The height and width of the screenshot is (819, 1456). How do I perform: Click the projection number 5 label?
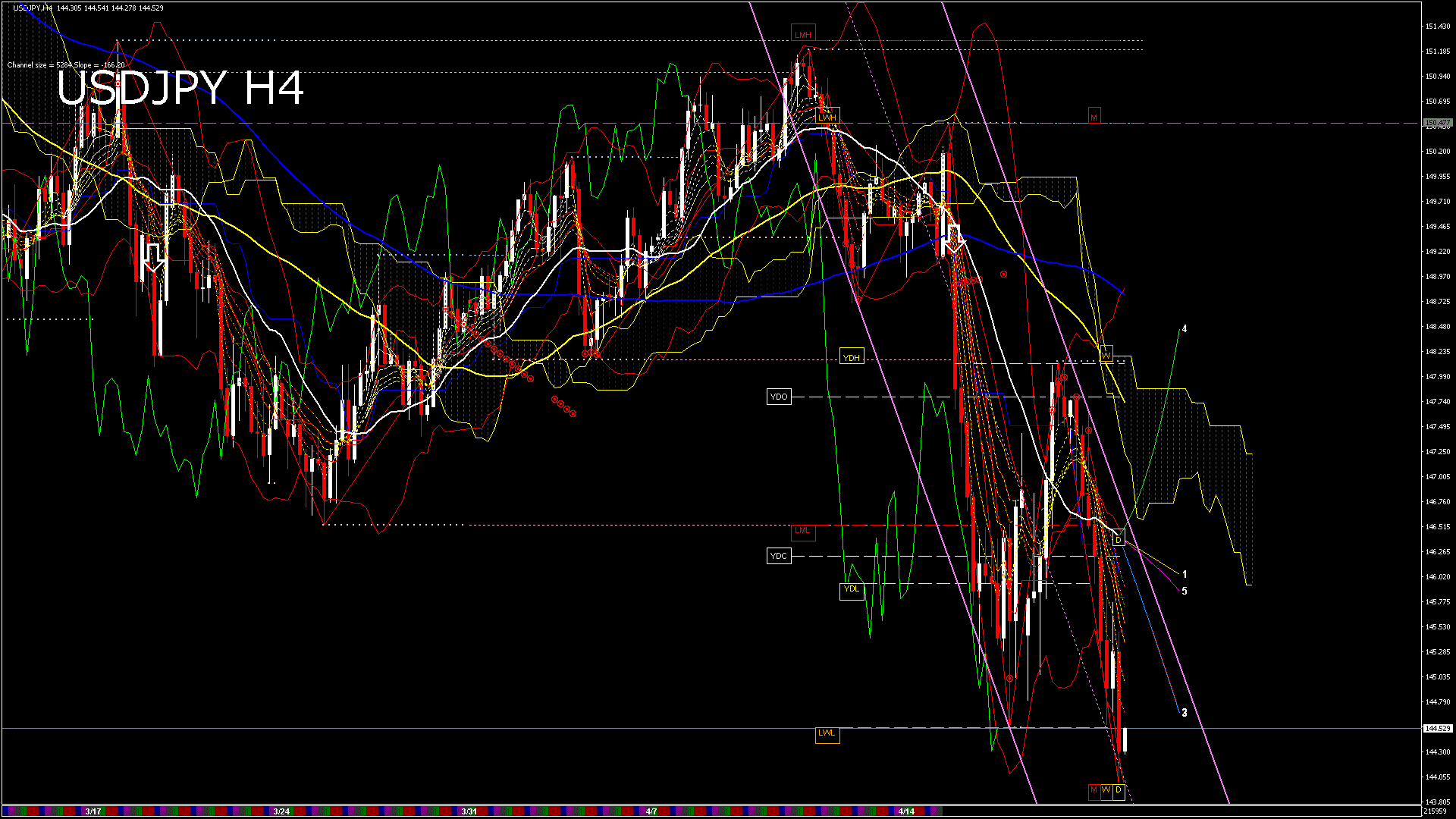pos(1185,591)
